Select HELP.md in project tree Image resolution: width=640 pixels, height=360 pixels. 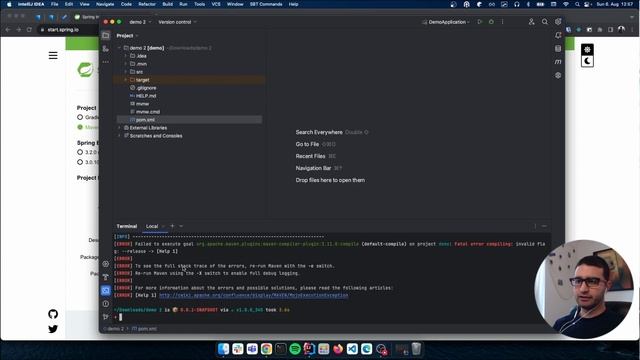[x=146, y=96]
